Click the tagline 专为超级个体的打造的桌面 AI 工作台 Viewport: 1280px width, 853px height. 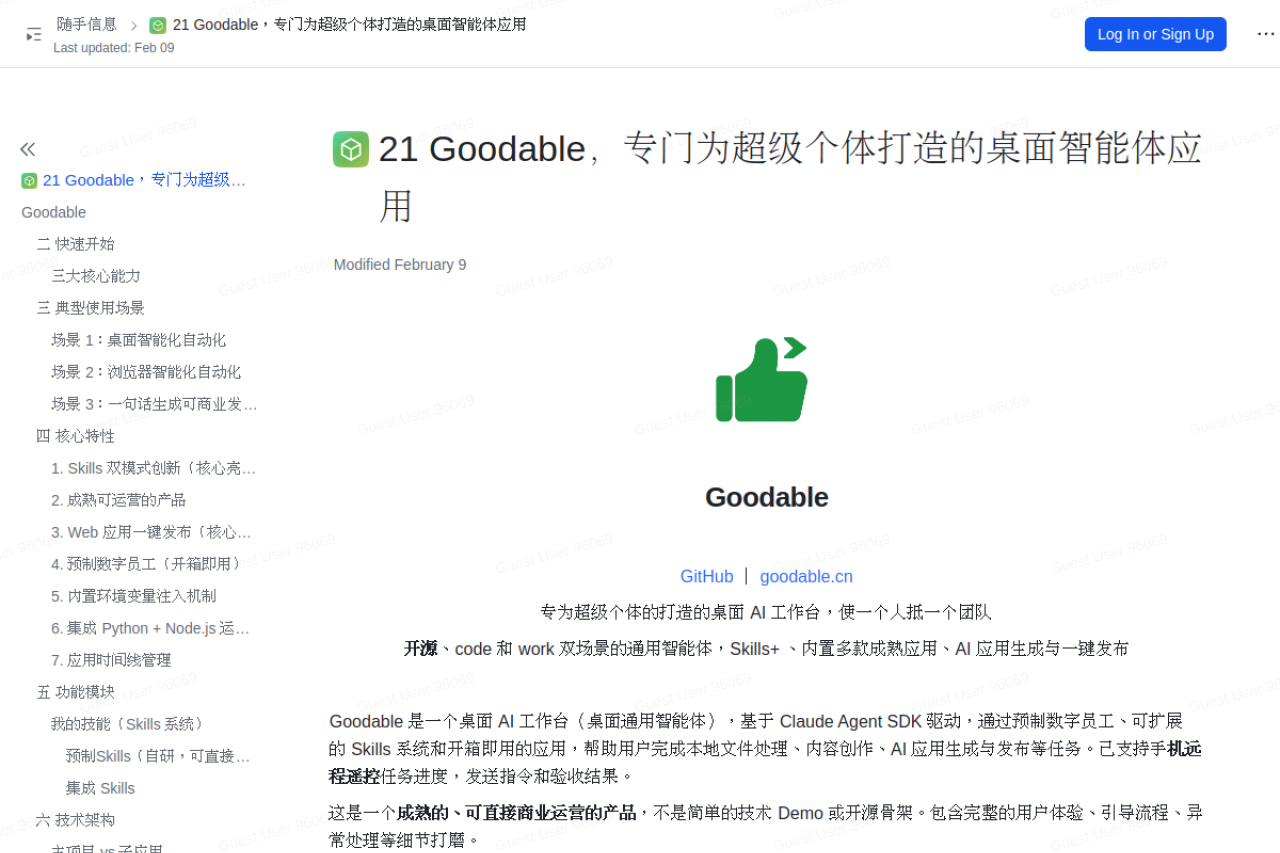[766, 612]
